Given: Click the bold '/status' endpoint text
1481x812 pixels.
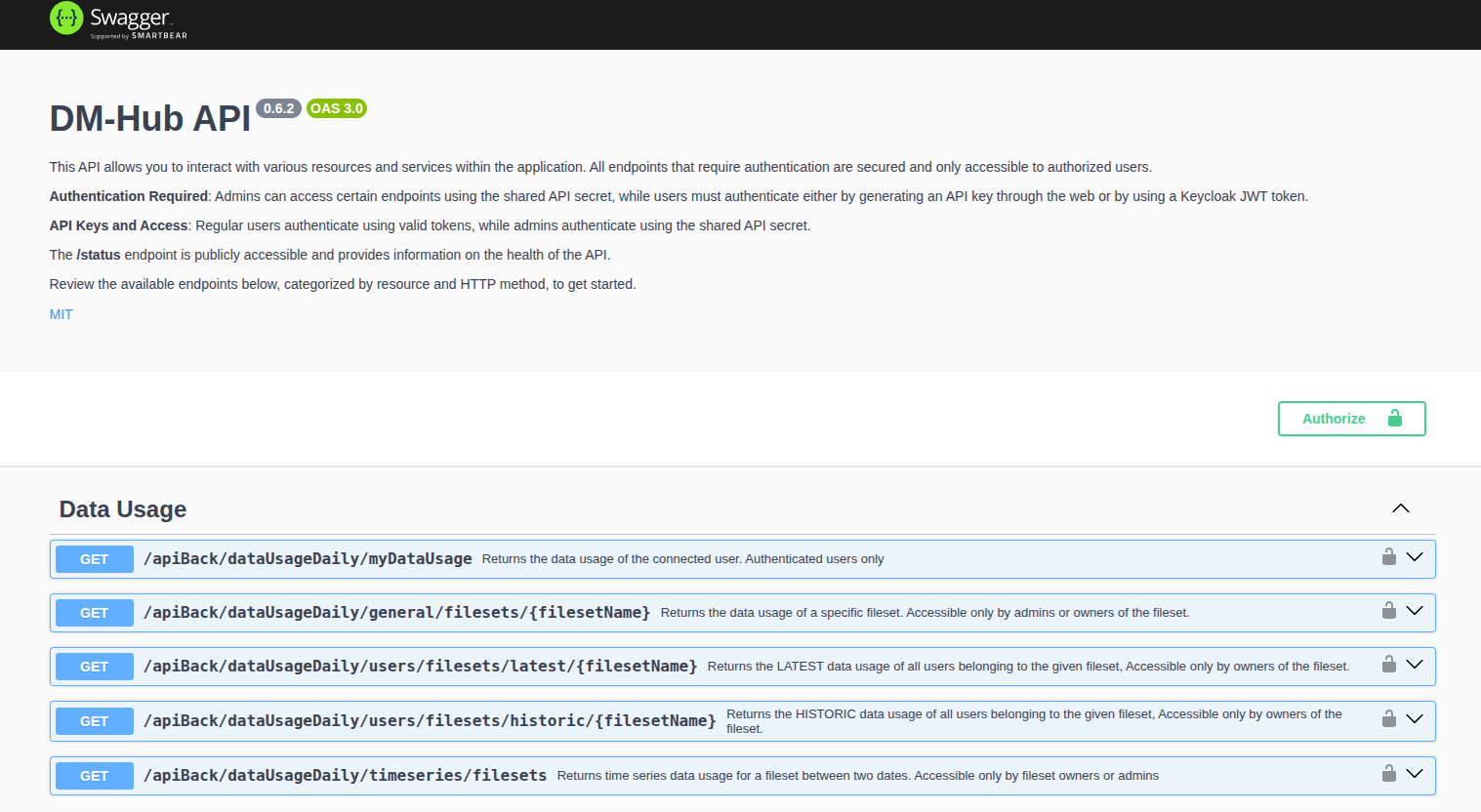Looking at the screenshot, I should (x=99, y=255).
